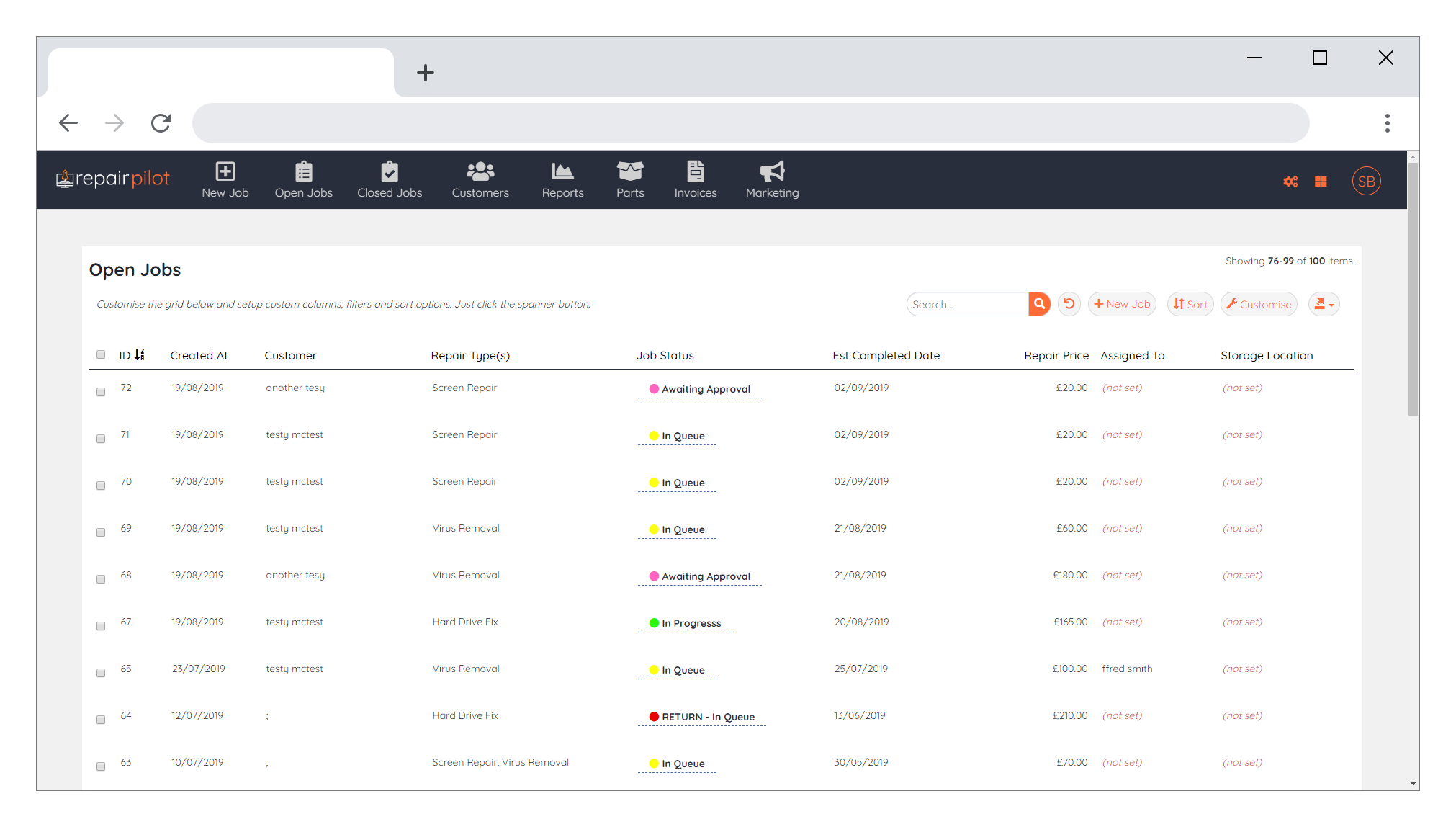Sort by Job Status column
This screenshot has width=1456, height=827.
tap(665, 355)
